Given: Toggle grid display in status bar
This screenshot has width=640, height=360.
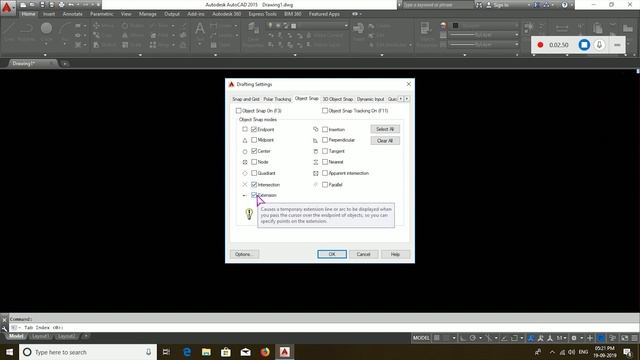Looking at the screenshot, I should pos(436,338).
